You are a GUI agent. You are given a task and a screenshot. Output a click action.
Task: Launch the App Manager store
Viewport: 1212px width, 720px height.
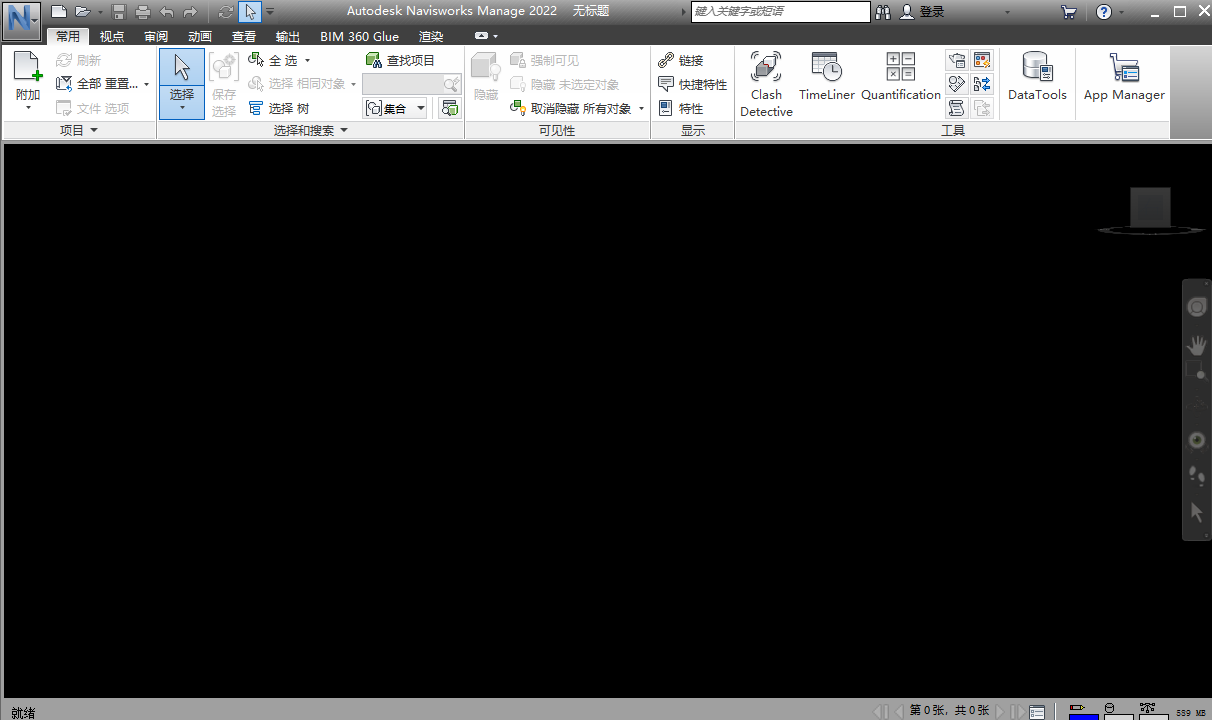(1123, 77)
